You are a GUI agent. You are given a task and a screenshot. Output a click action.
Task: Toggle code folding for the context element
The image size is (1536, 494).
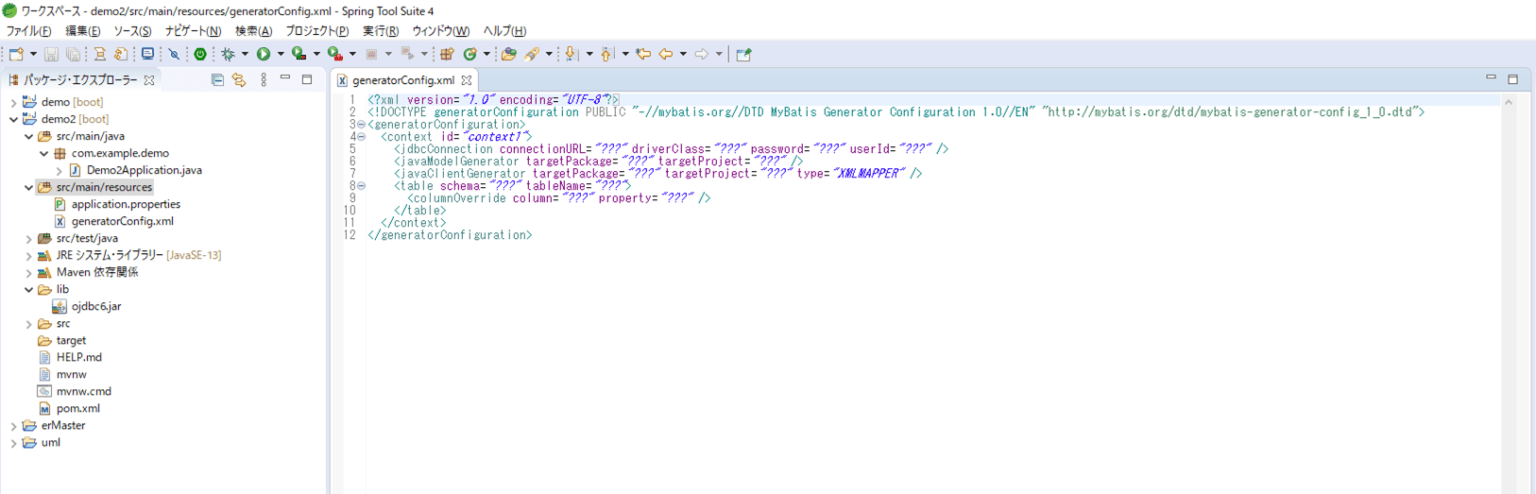[361, 136]
